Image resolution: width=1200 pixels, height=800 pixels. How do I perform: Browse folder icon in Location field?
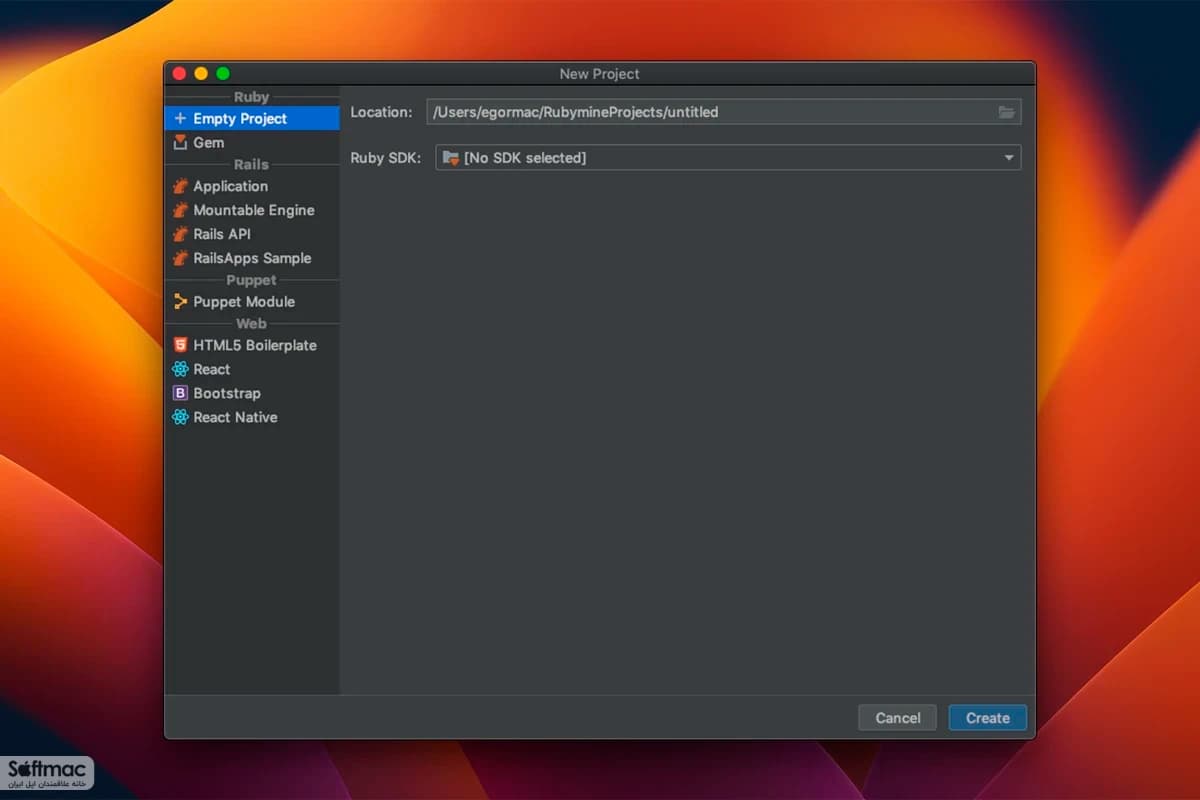coord(1007,112)
